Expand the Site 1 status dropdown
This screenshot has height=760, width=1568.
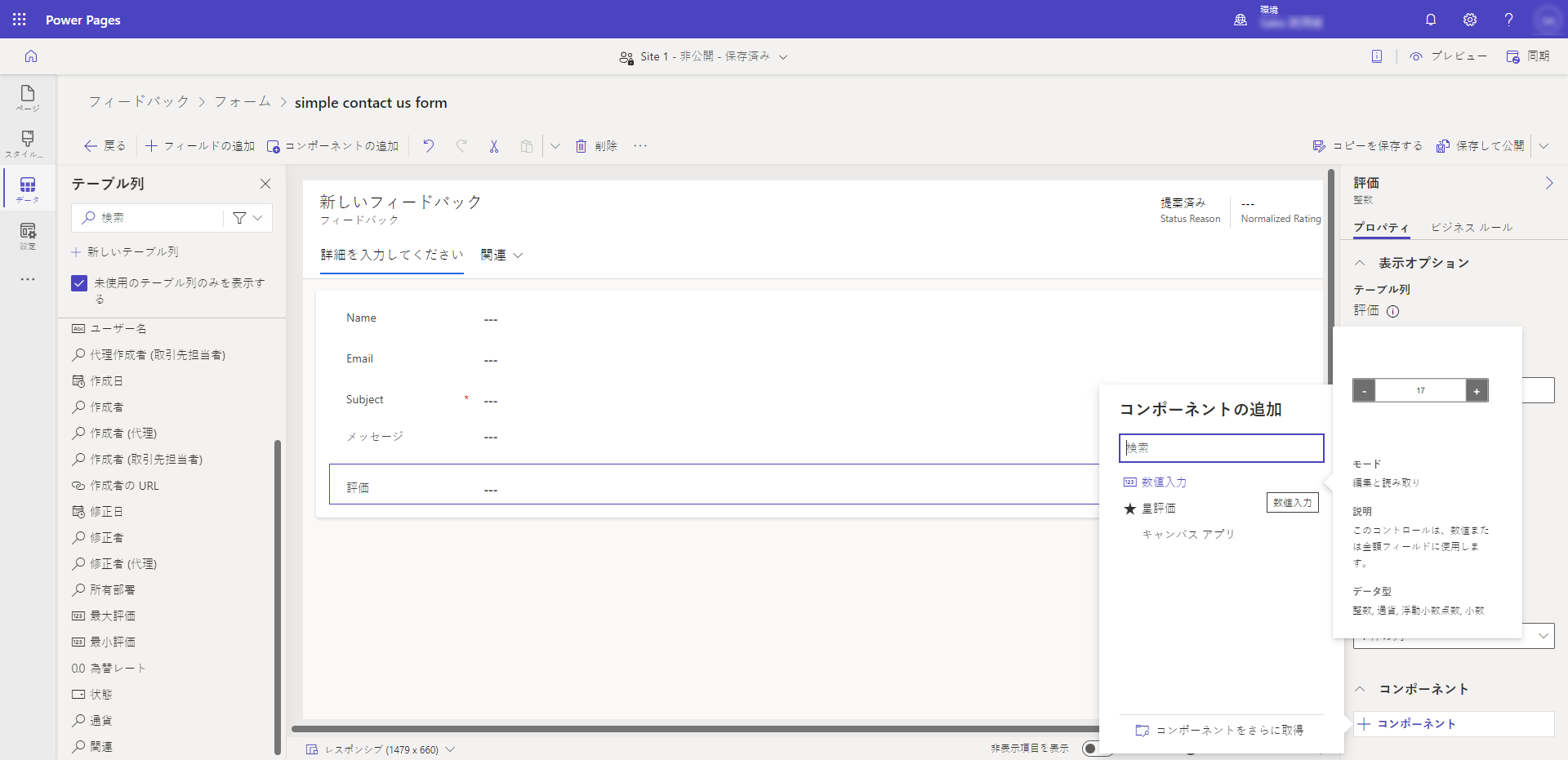[x=783, y=56]
